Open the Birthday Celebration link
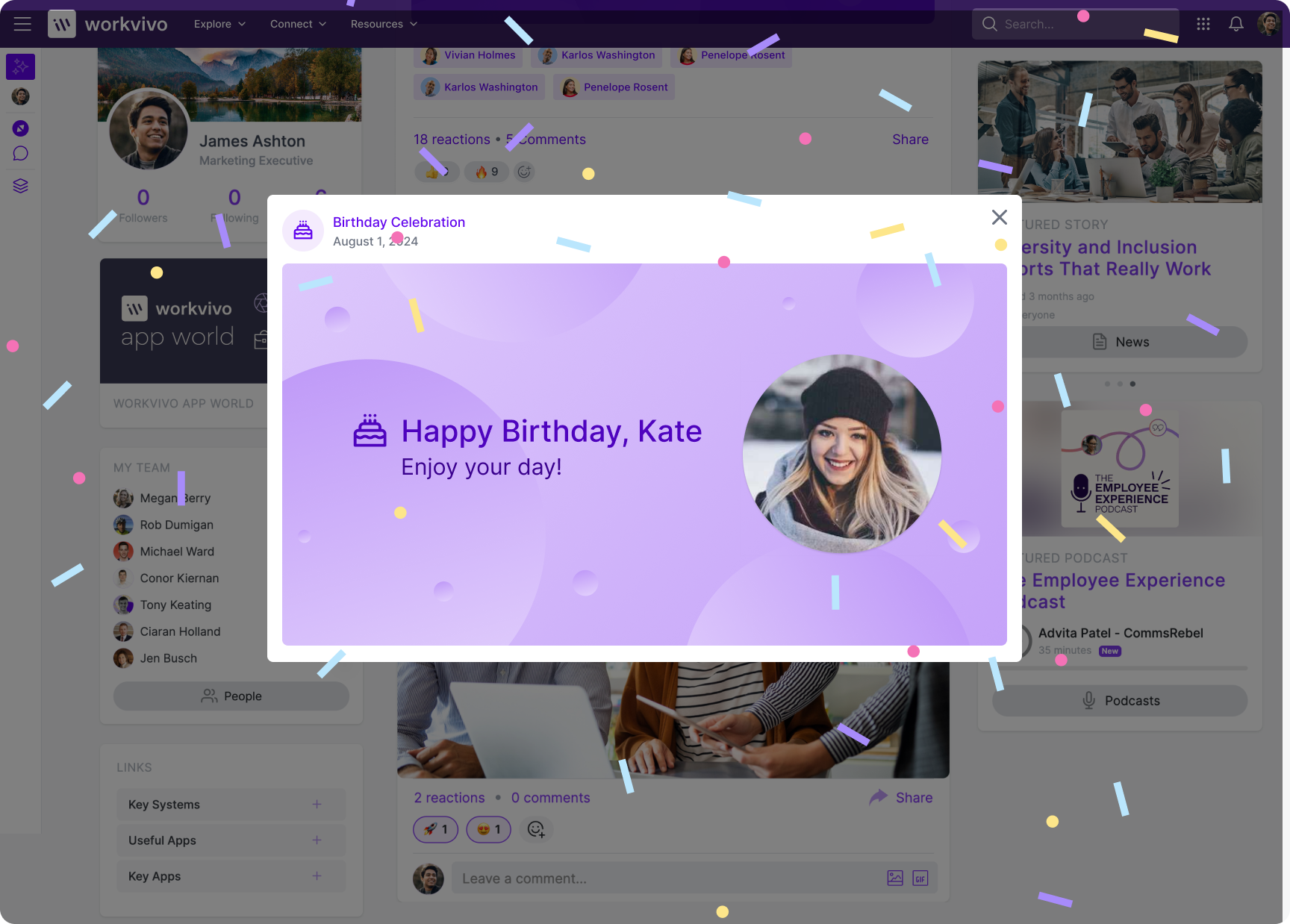This screenshot has width=1290, height=924. pos(399,222)
